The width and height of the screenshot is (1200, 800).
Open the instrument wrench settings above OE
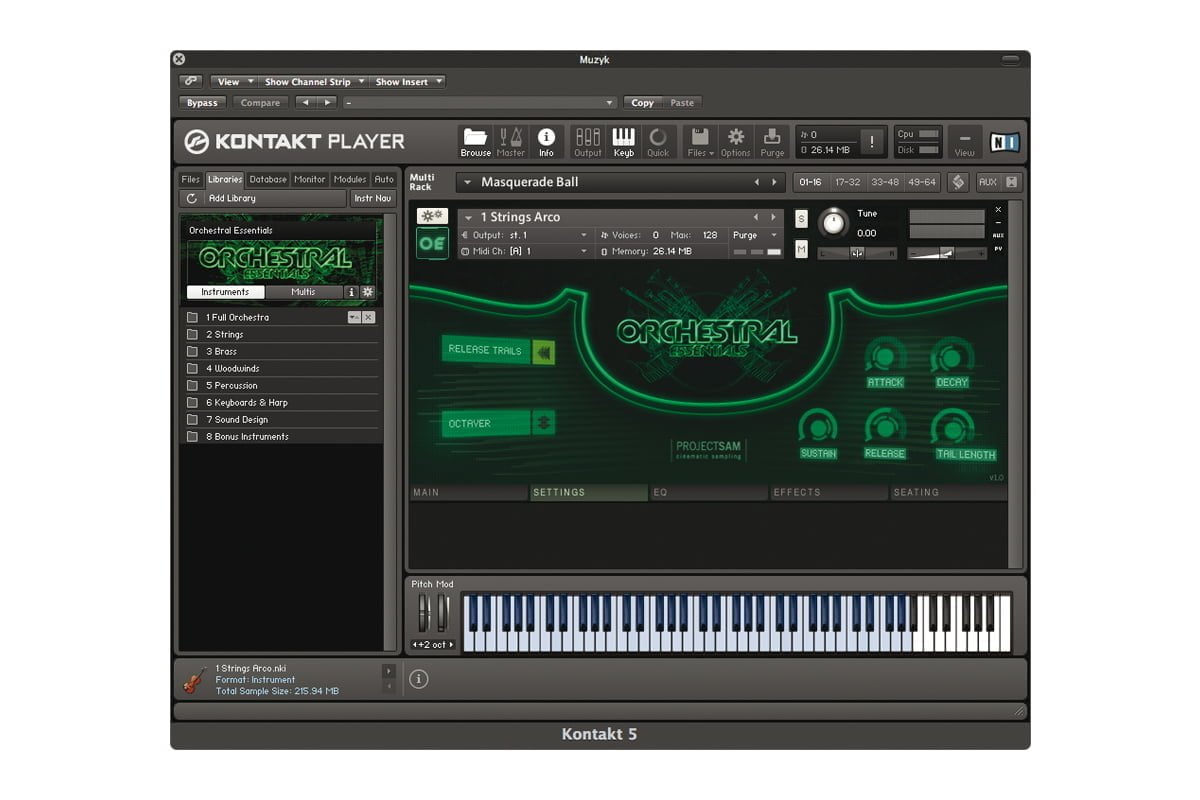(x=433, y=216)
